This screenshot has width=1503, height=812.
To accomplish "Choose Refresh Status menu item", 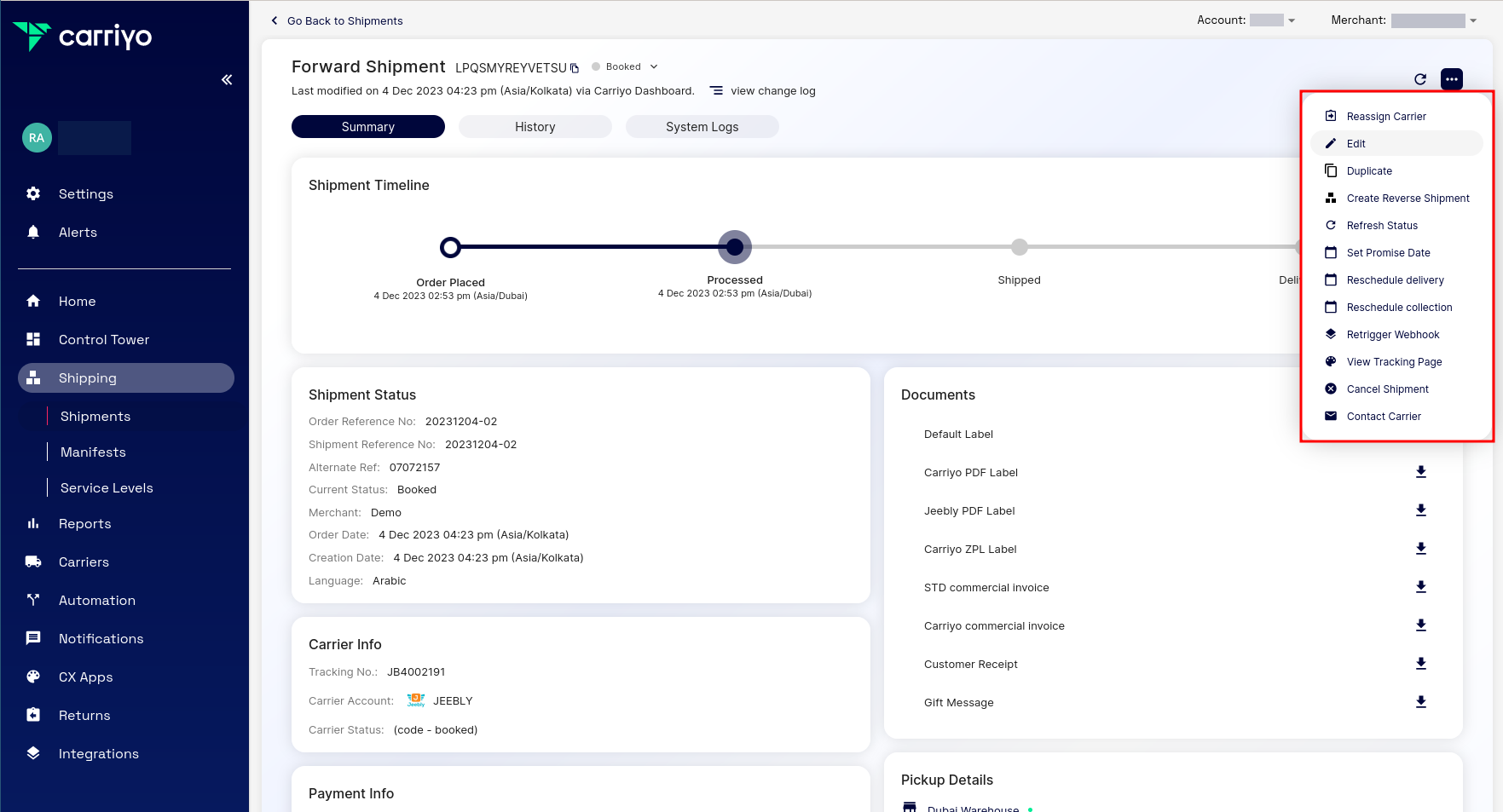I will (1397, 225).
